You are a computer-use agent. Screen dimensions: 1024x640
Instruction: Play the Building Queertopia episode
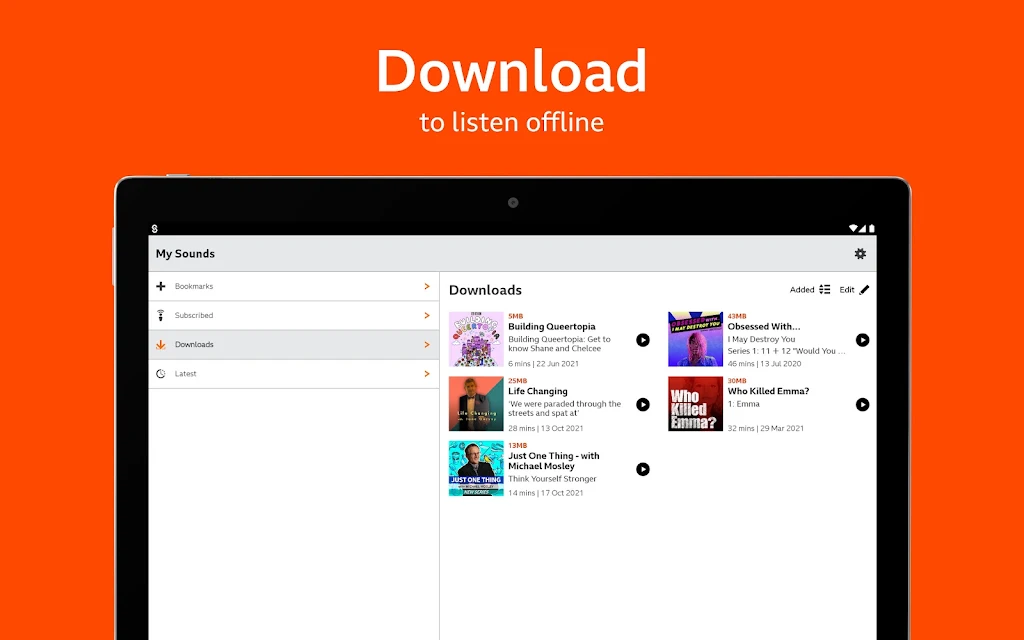pos(643,340)
